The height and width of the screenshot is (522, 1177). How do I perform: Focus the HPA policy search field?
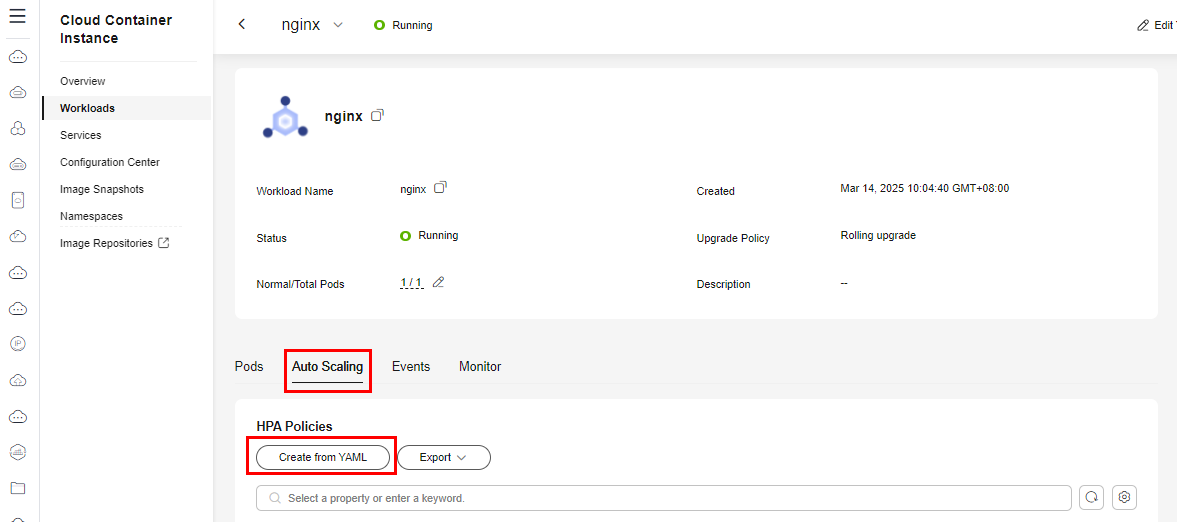664,498
